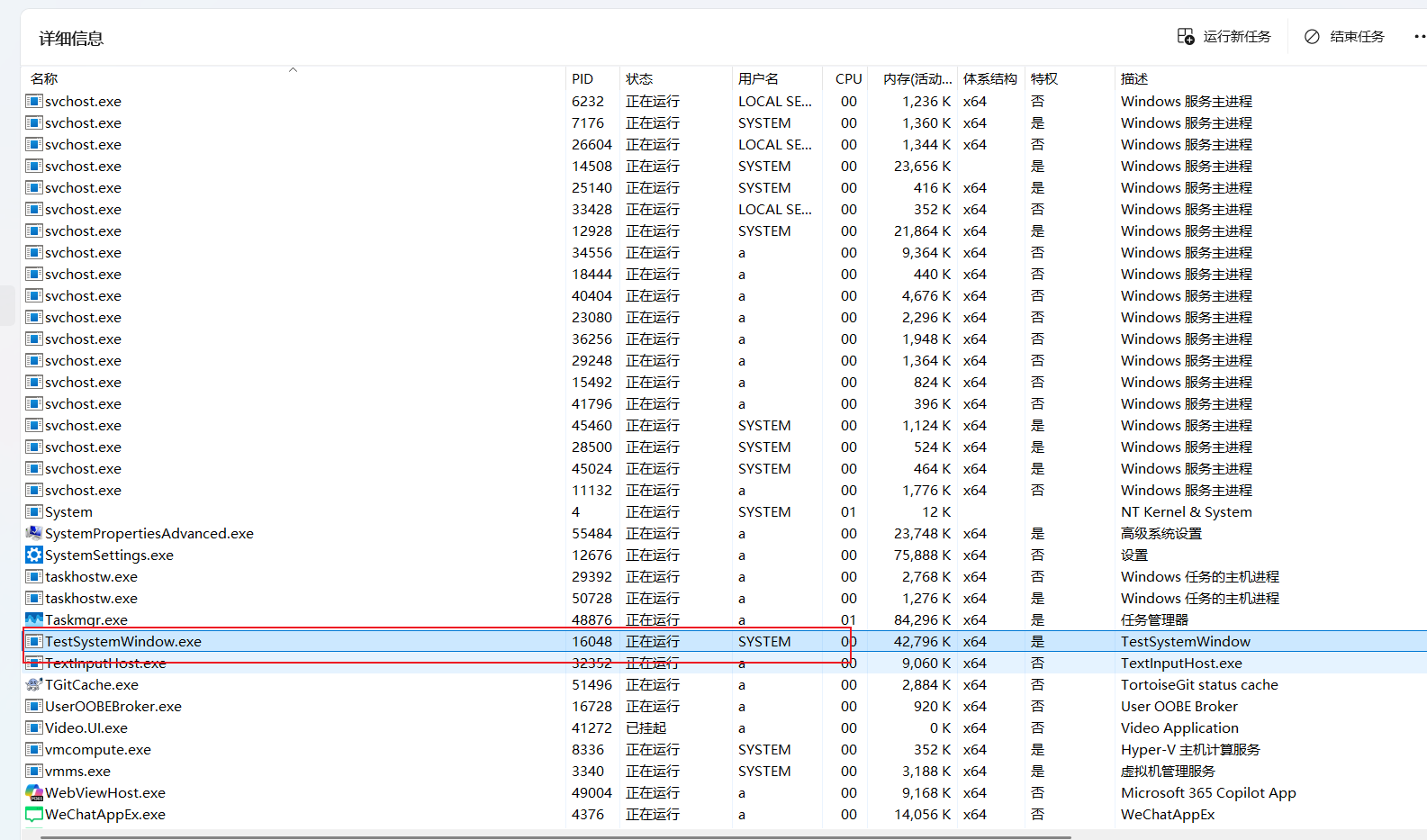Click the Username column header

point(758,79)
